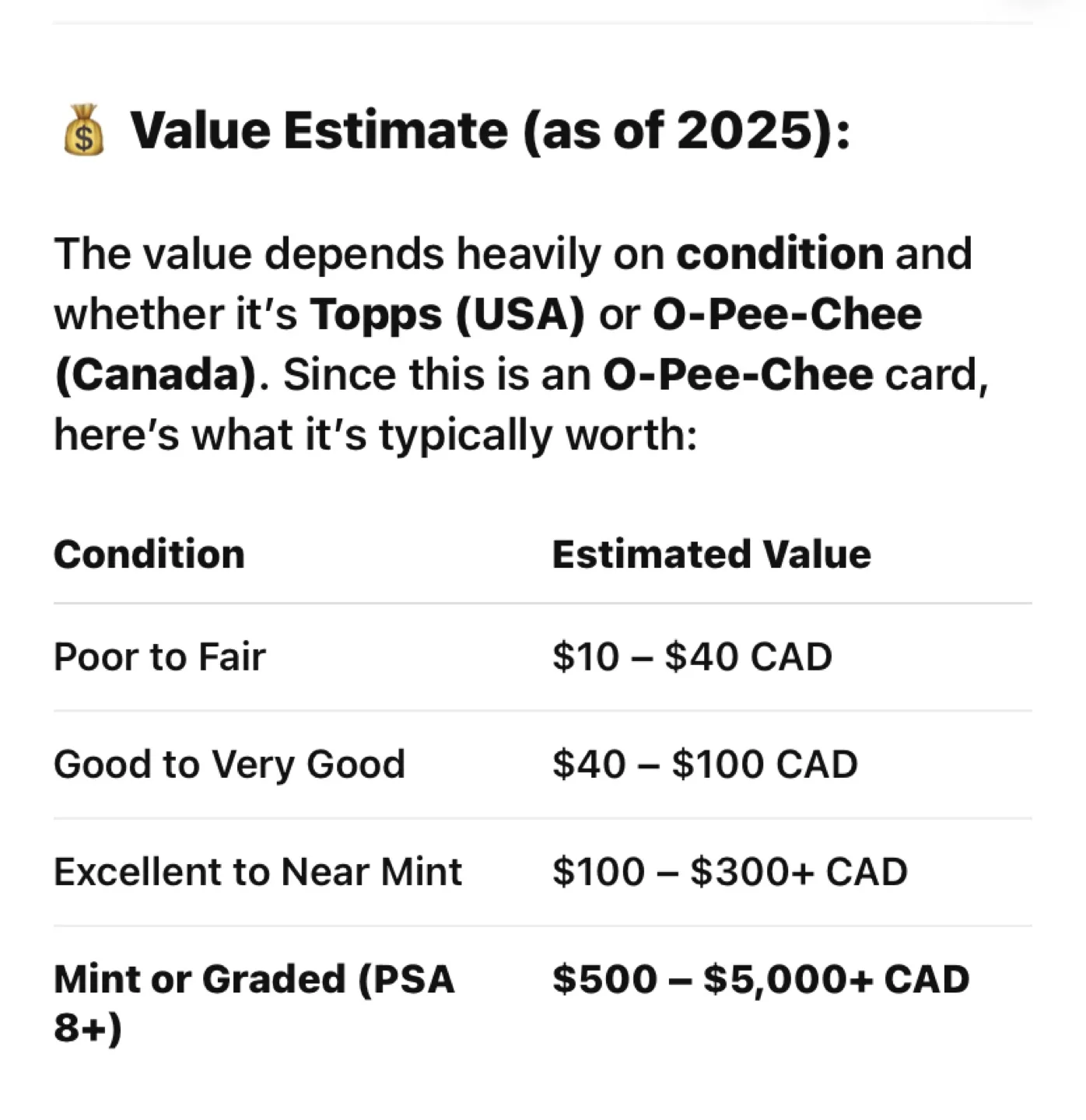The height and width of the screenshot is (1120, 1086).
Task: Click the words "whether it's" in paragraph
Action: point(175,314)
